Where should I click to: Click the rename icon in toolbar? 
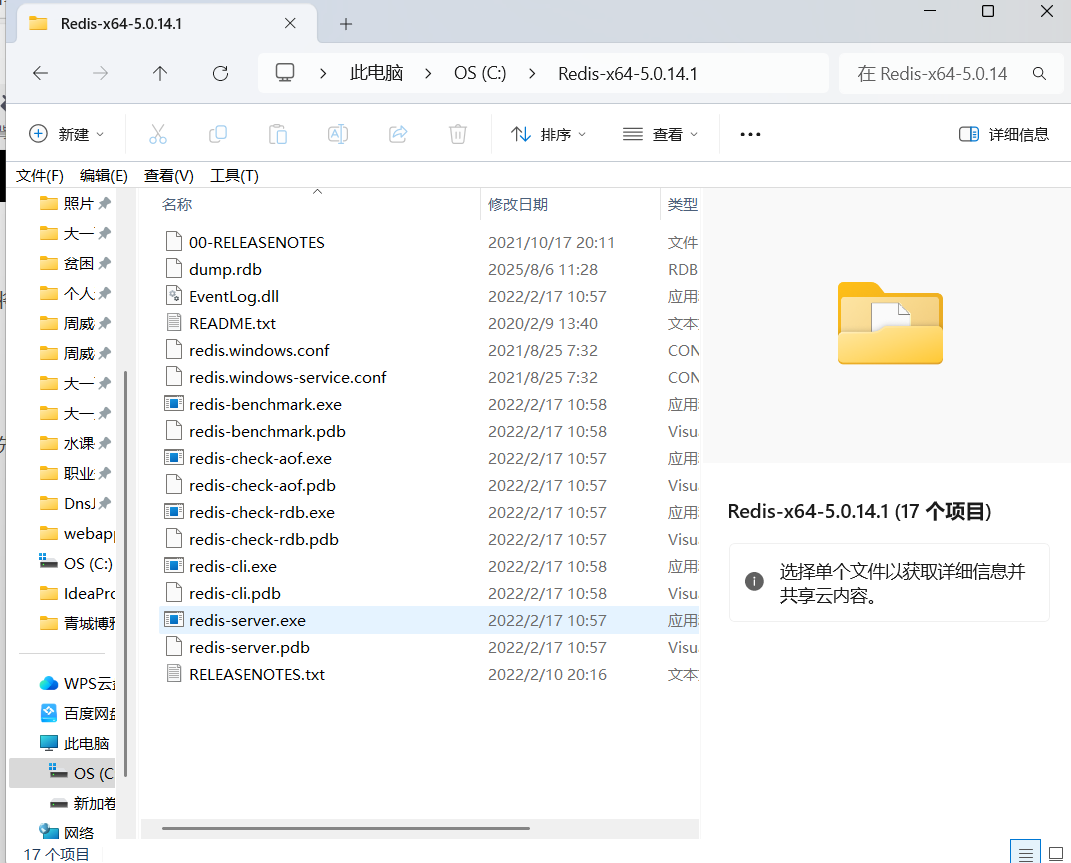(338, 134)
